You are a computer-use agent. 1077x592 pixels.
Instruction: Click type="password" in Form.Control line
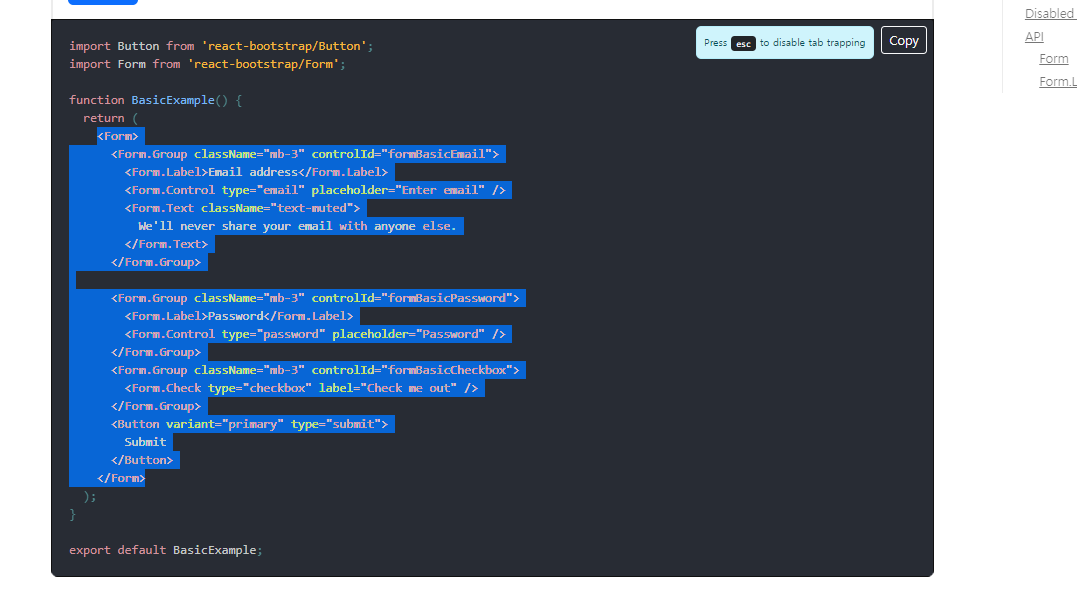click(273, 334)
